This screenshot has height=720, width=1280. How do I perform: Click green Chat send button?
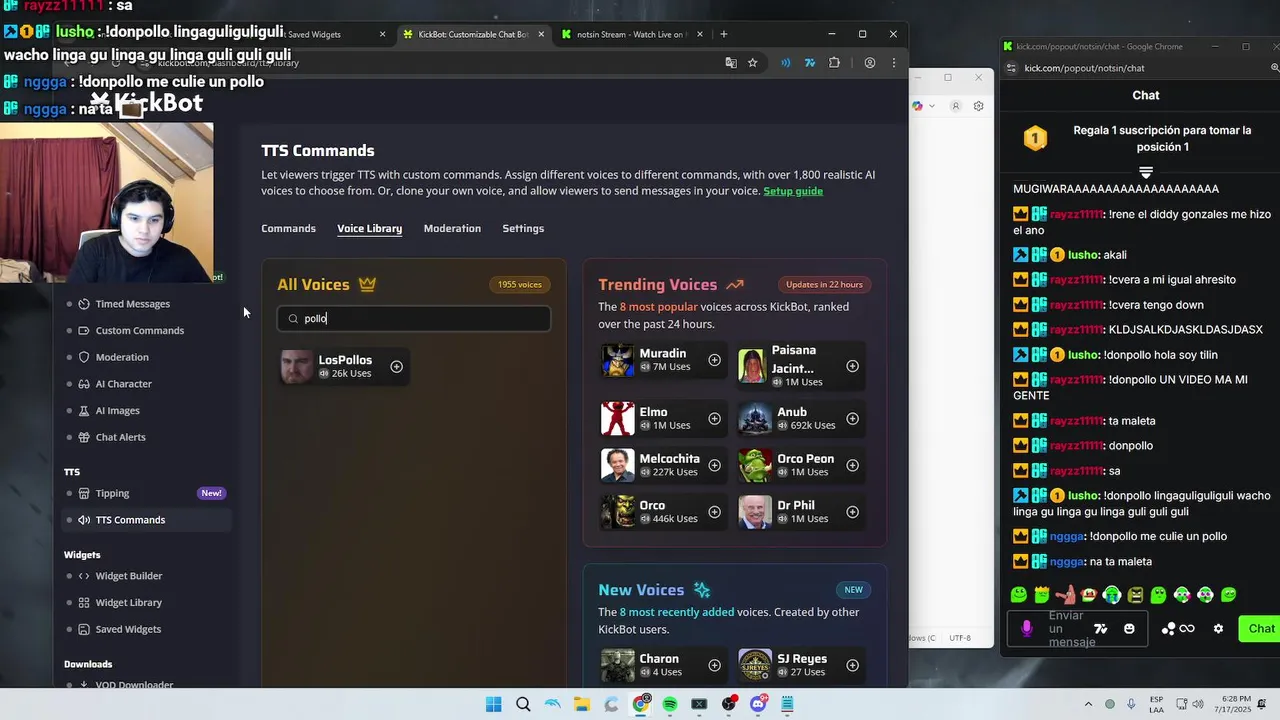point(1259,629)
